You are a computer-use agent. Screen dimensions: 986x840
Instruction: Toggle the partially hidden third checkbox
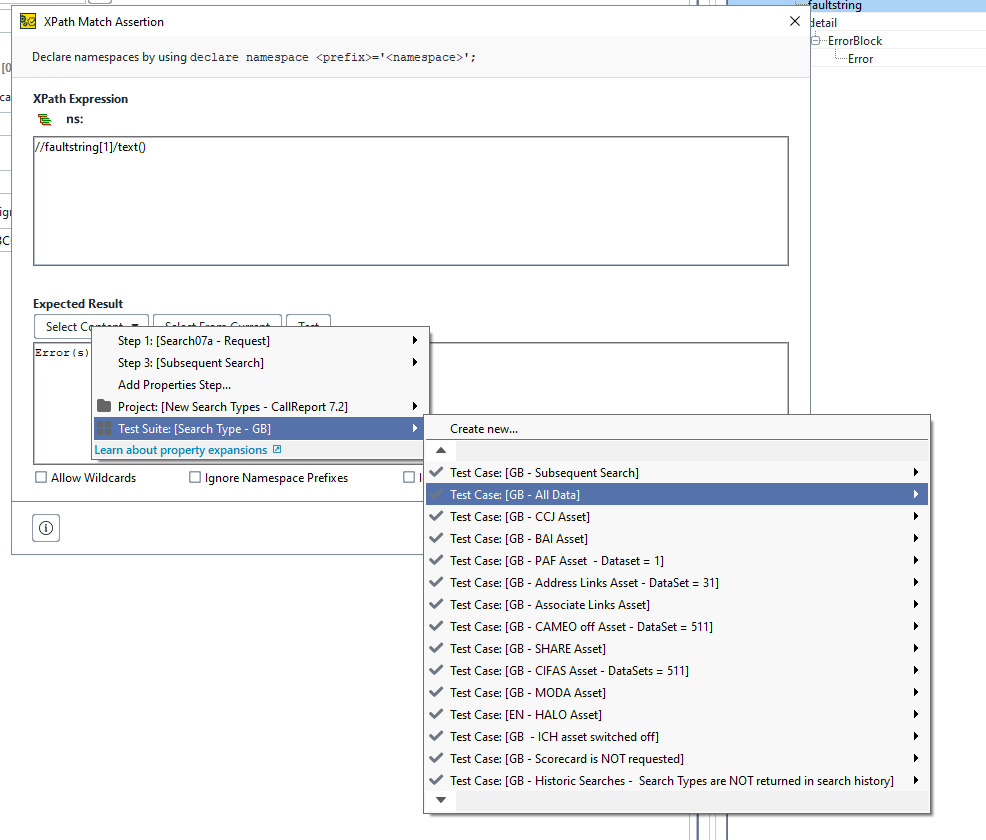click(x=409, y=477)
